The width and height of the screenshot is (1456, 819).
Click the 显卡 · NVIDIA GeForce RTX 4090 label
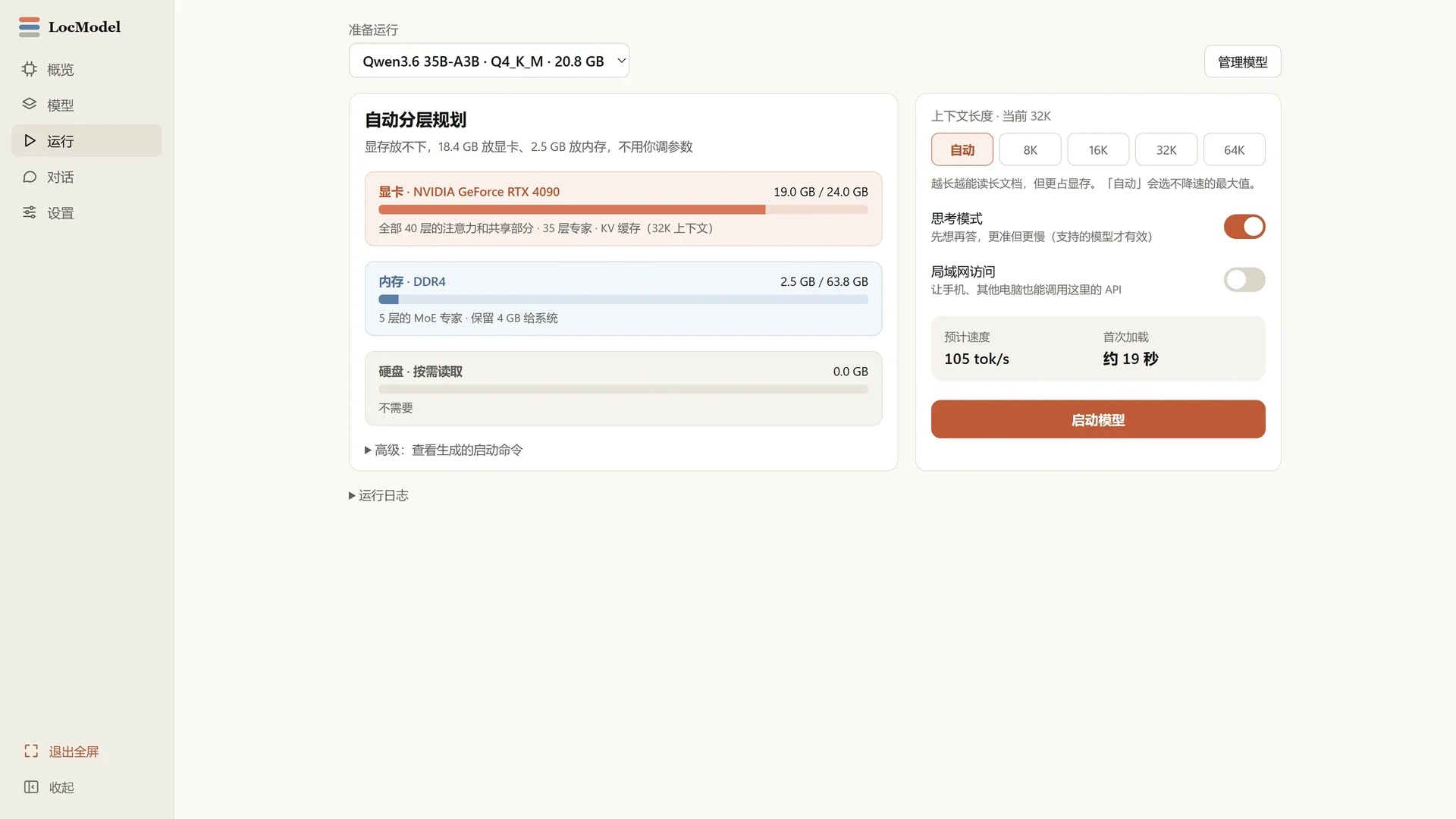[469, 192]
